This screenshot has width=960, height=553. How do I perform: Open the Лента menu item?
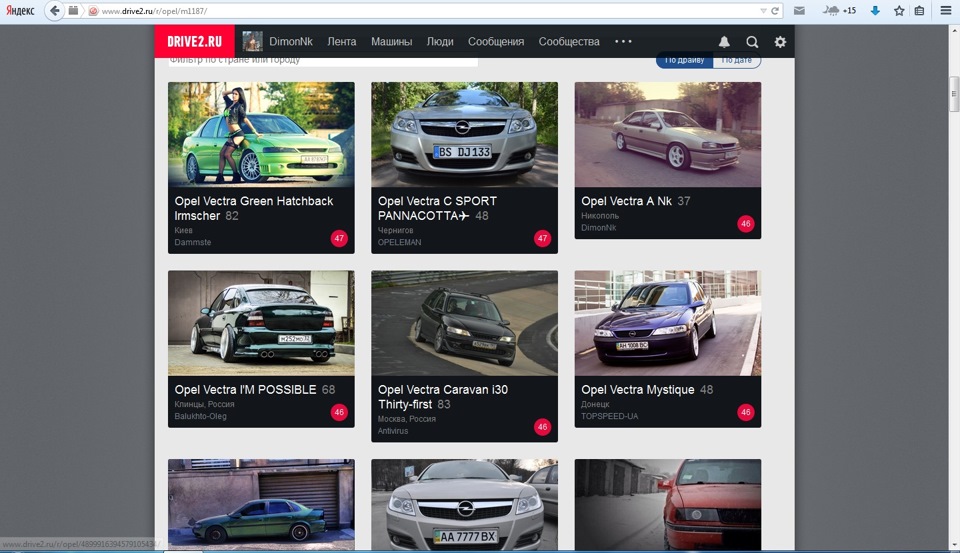pyautogui.click(x=342, y=42)
